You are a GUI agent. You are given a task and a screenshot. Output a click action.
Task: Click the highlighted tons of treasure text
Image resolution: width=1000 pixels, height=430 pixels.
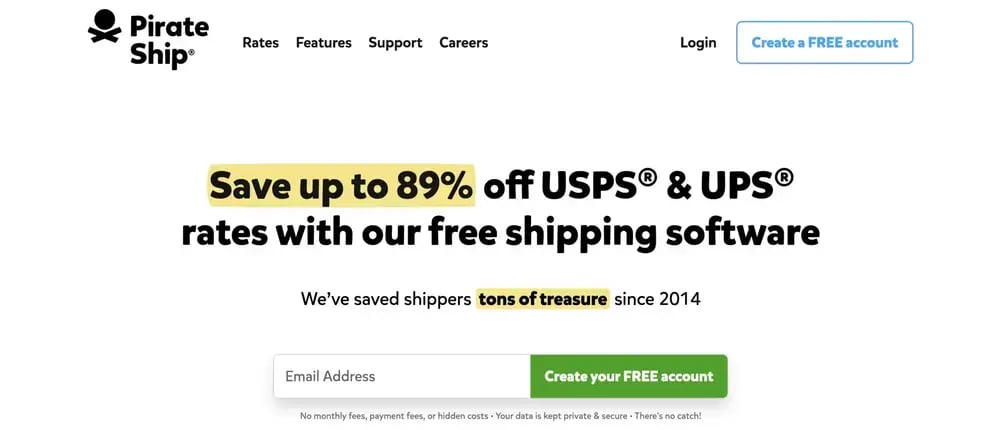pos(542,299)
